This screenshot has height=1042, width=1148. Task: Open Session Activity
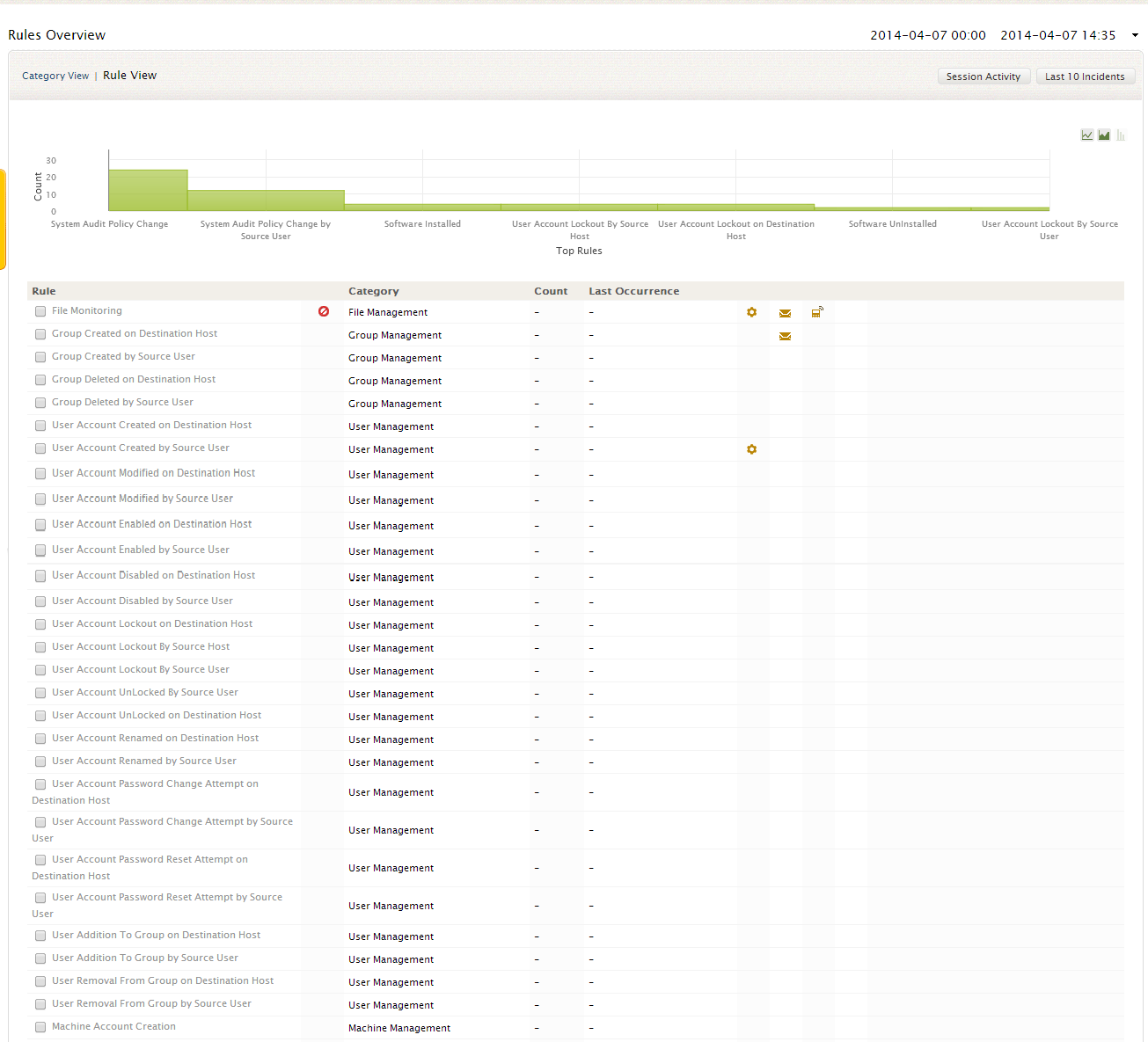(x=983, y=77)
